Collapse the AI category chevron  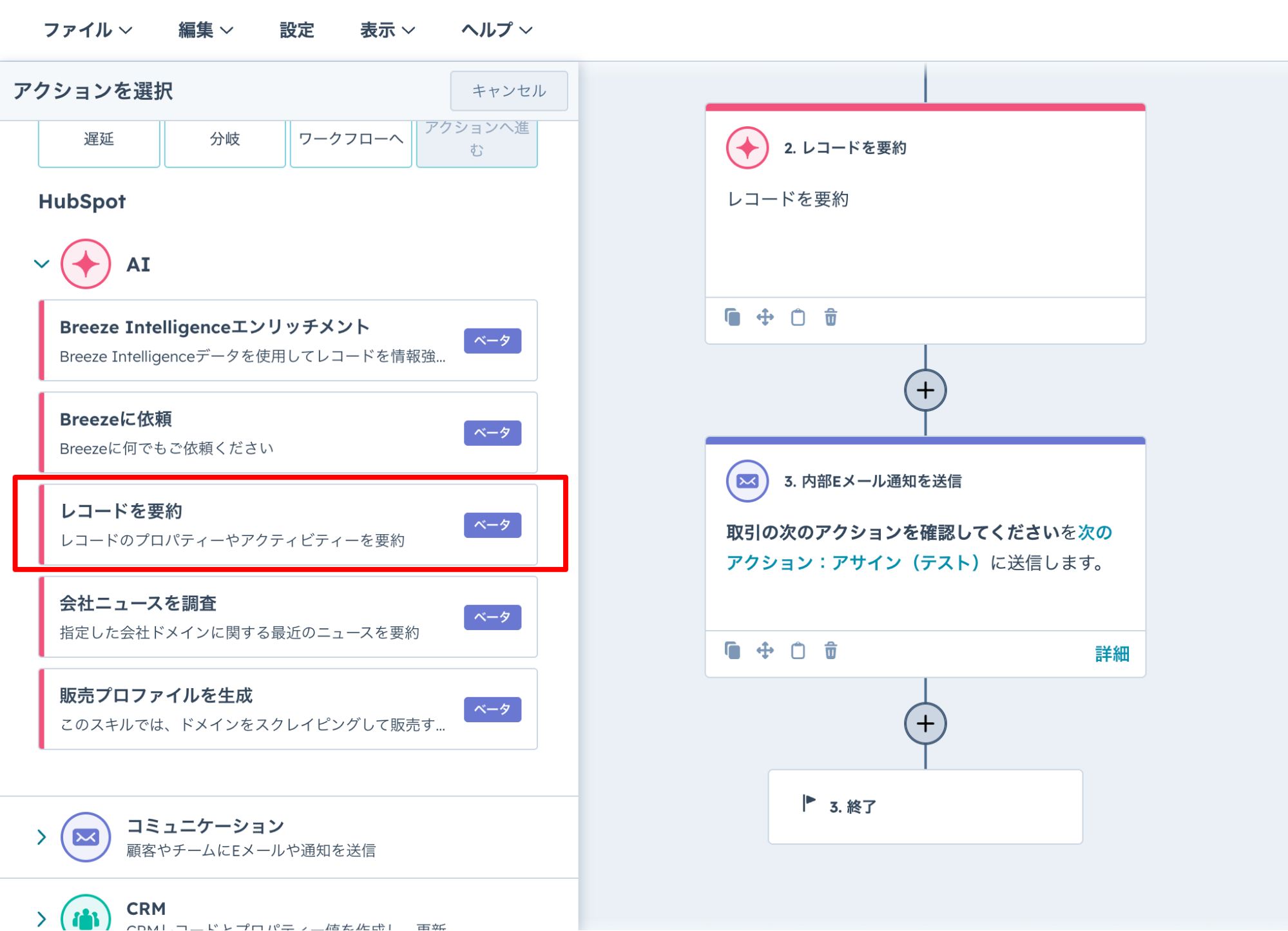pyautogui.click(x=42, y=264)
